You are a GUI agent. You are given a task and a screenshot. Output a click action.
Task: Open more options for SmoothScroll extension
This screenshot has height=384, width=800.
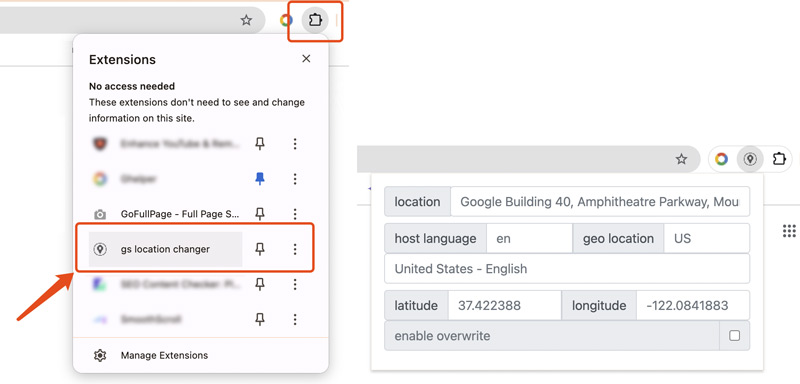pos(295,320)
